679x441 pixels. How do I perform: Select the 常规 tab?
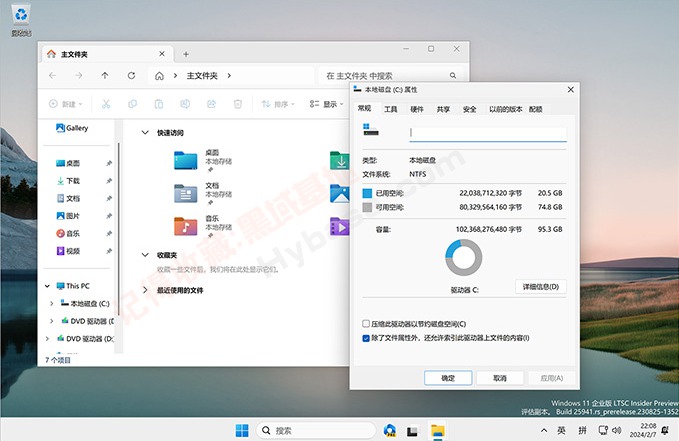click(x=365, y=108)
